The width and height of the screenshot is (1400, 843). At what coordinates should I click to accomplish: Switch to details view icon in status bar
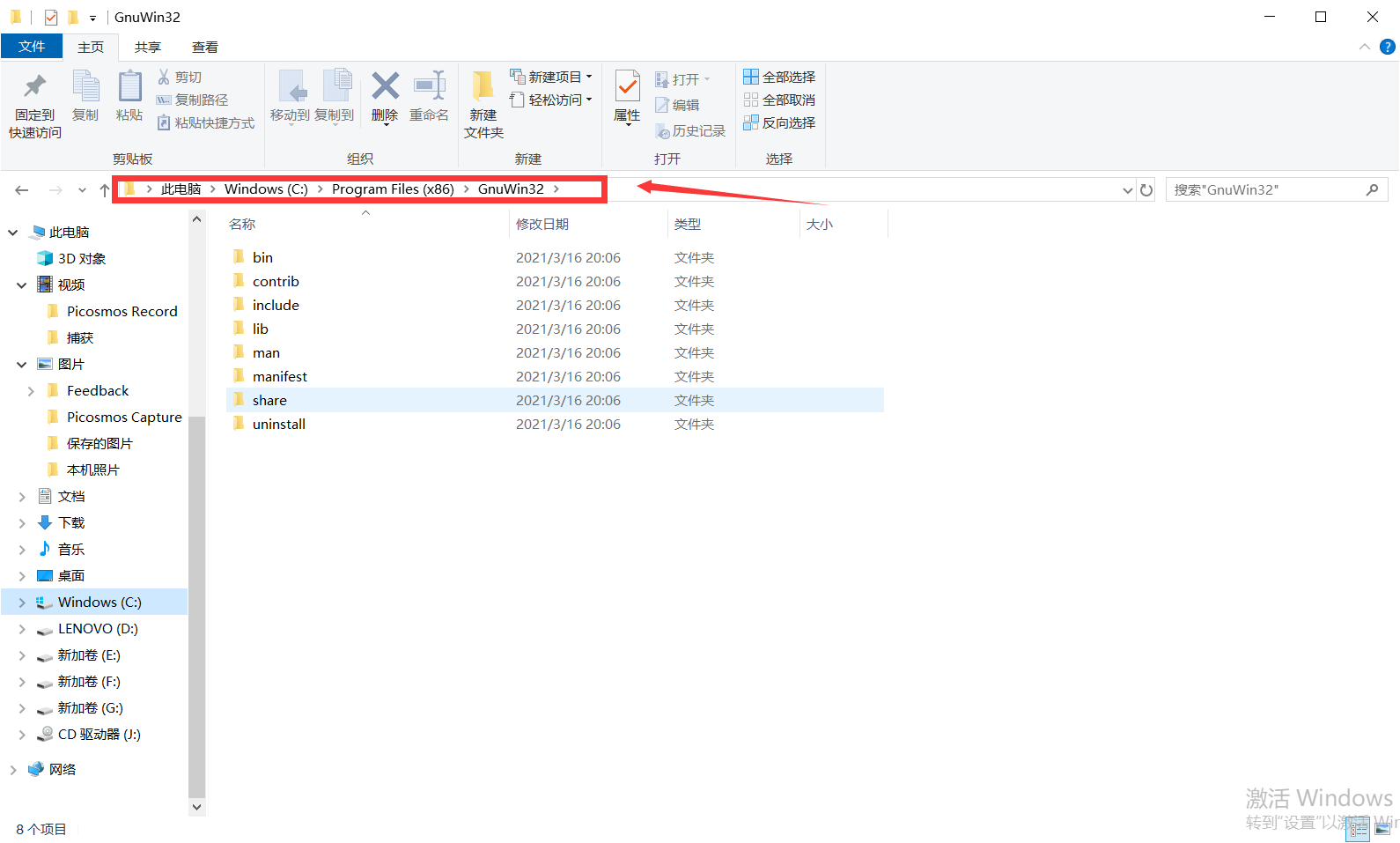(1358, 828)
